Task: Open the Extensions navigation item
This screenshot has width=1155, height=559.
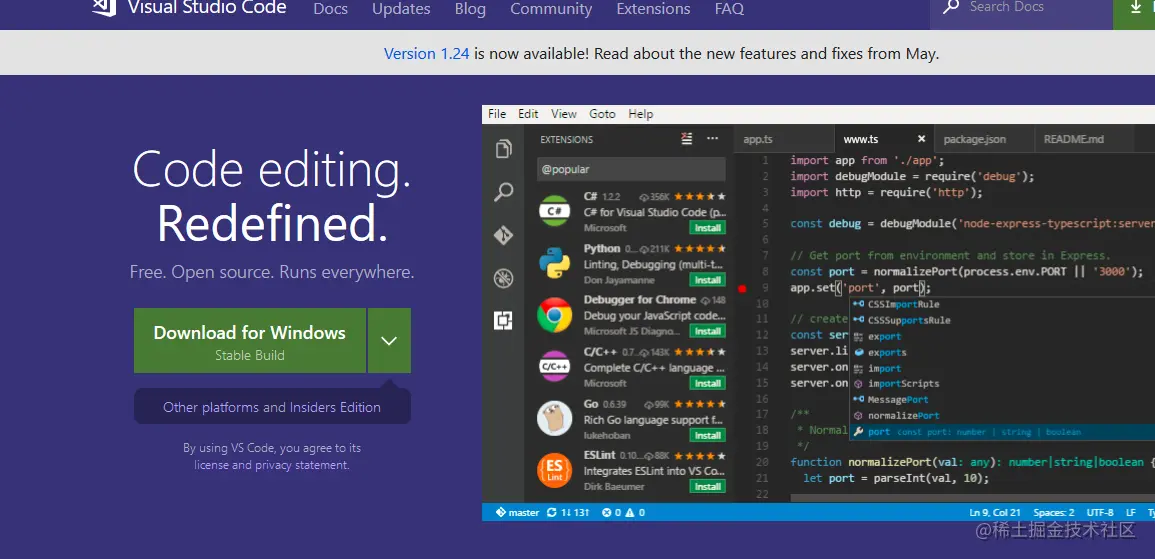Action: (653, 10)
